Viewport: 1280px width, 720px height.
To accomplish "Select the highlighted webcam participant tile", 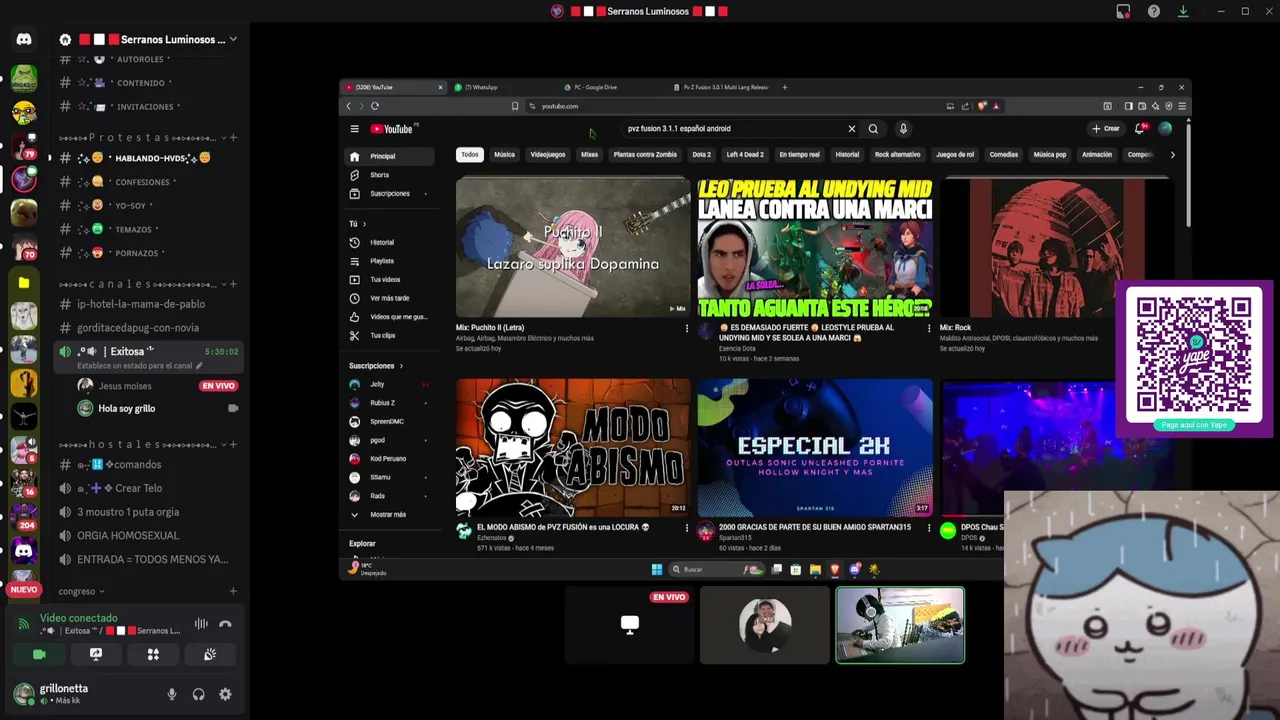I will (900, 625).
